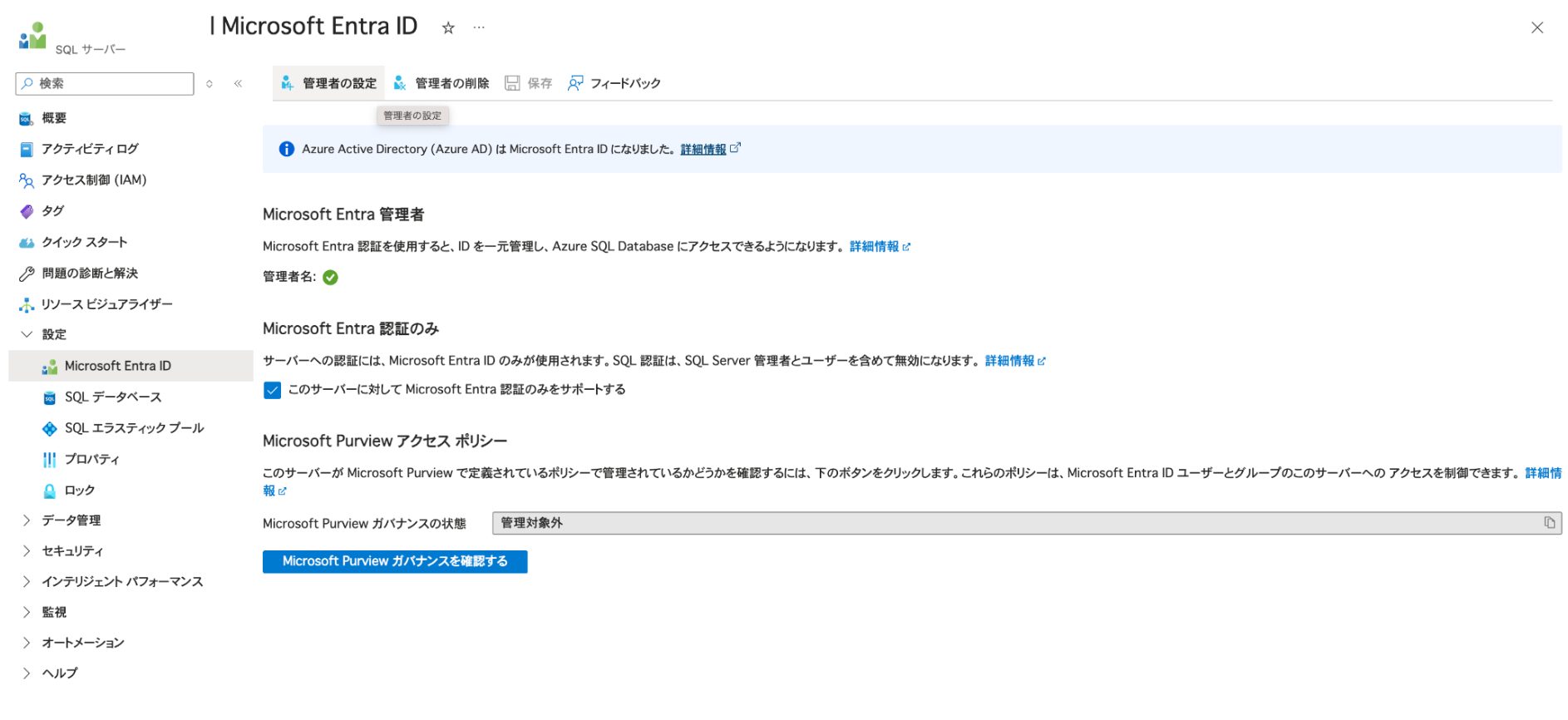Click the SQL サーバー resource icon in header
The width and height of the screenshot is (1568, 720).
pos(32,36)
